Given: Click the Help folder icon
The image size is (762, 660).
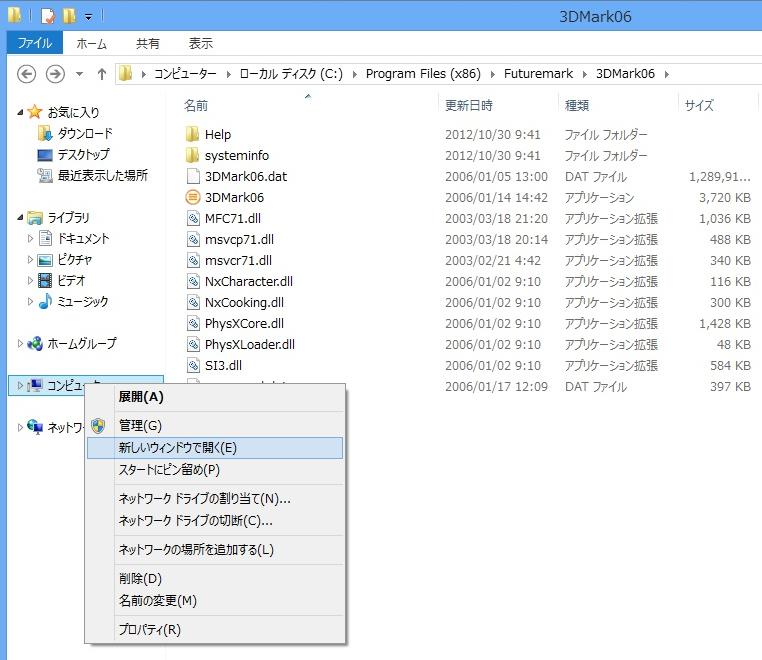Looking at the screenshot, I should click(x=192, y=134).
